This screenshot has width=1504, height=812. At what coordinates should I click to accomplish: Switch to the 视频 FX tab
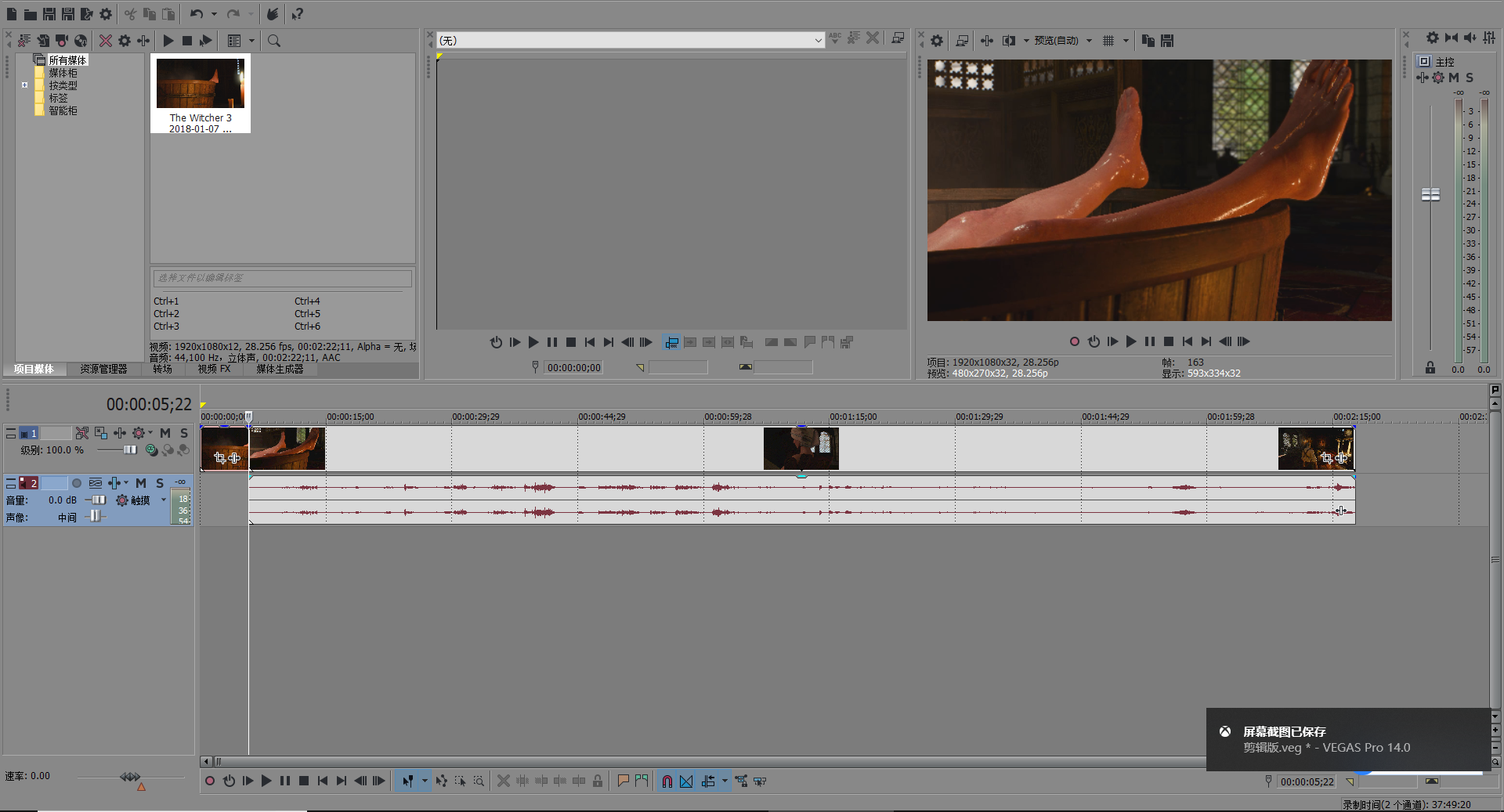[x=214, y=369]
